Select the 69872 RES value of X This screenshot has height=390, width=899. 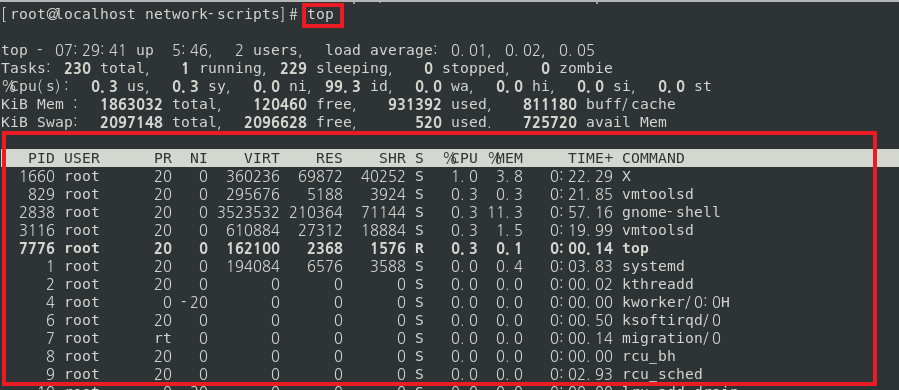point(320,176)
